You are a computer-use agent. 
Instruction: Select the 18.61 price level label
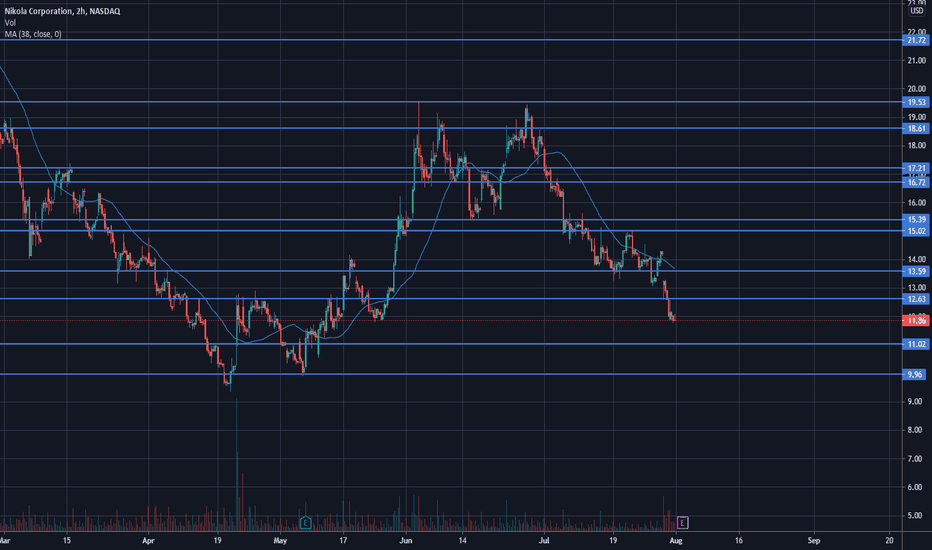(915, 128)
